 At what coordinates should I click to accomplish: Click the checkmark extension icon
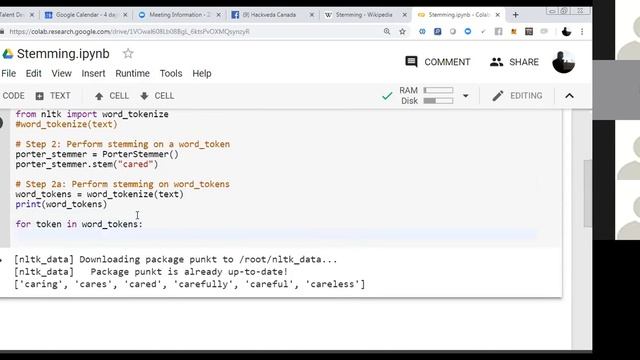tap(483, 31)
